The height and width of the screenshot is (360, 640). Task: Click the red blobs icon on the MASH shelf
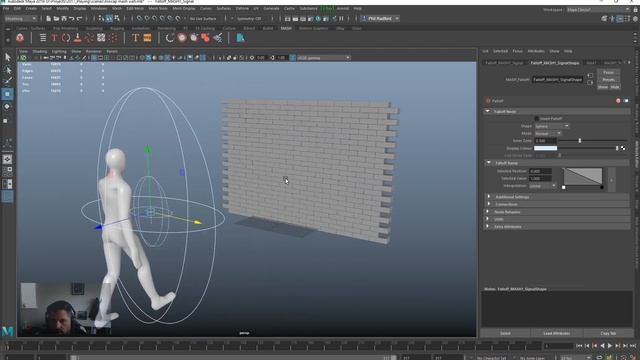pyautogui.click(x=205, y=38)
